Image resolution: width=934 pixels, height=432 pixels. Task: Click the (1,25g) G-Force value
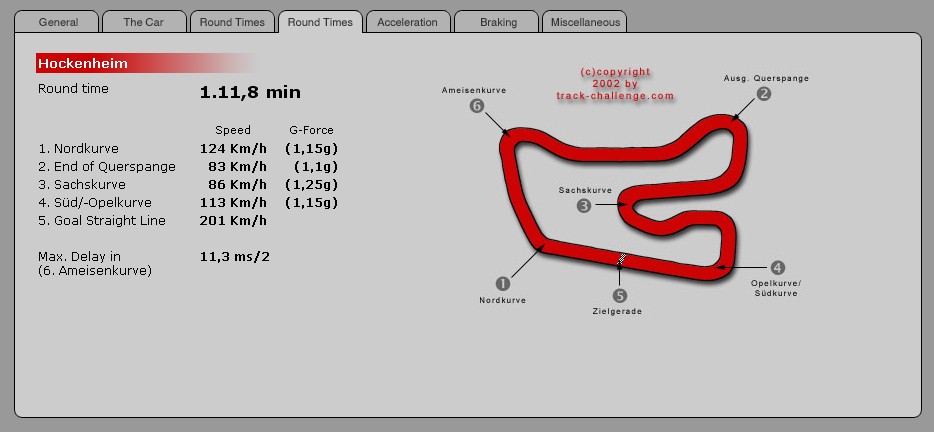click(312, 184)
